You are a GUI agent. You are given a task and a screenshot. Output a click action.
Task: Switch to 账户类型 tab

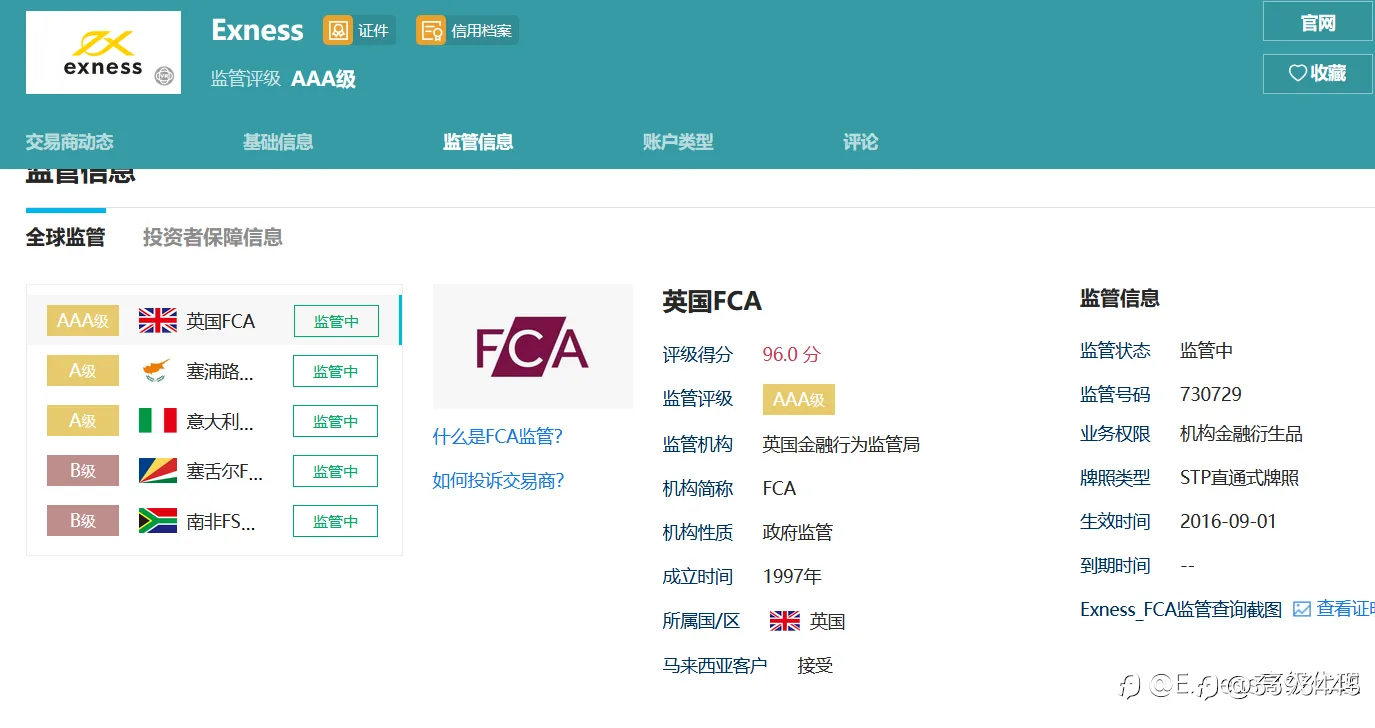click(678, 142)
